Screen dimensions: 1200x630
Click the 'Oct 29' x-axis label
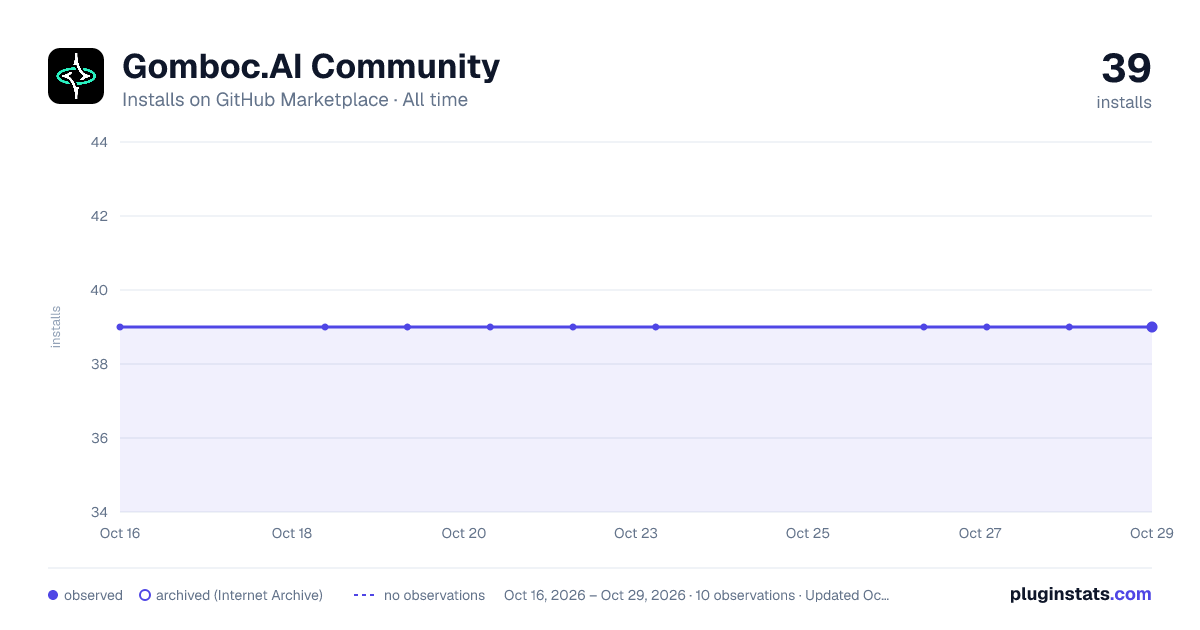point(1150,533)
